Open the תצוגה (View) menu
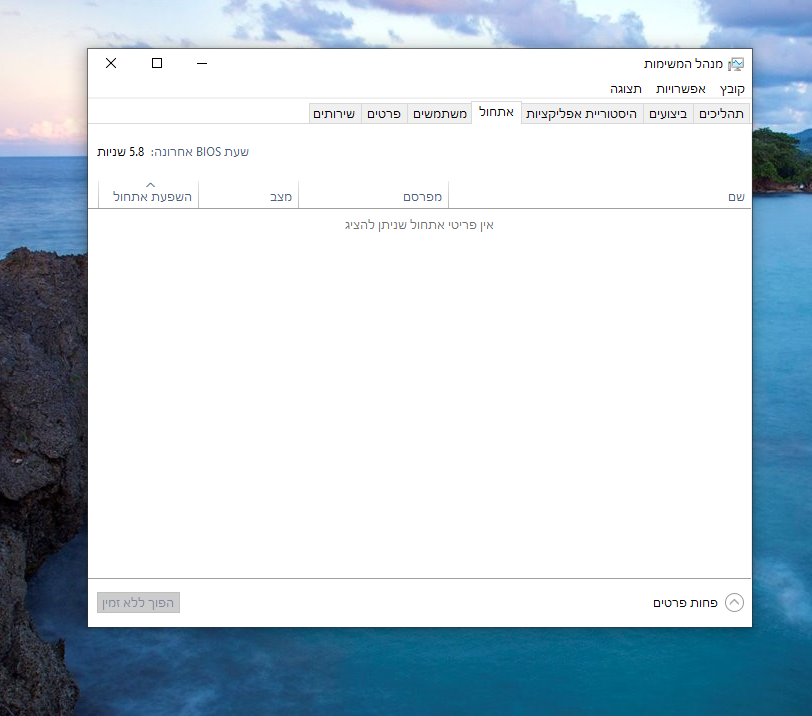 (x=626, y=89)
